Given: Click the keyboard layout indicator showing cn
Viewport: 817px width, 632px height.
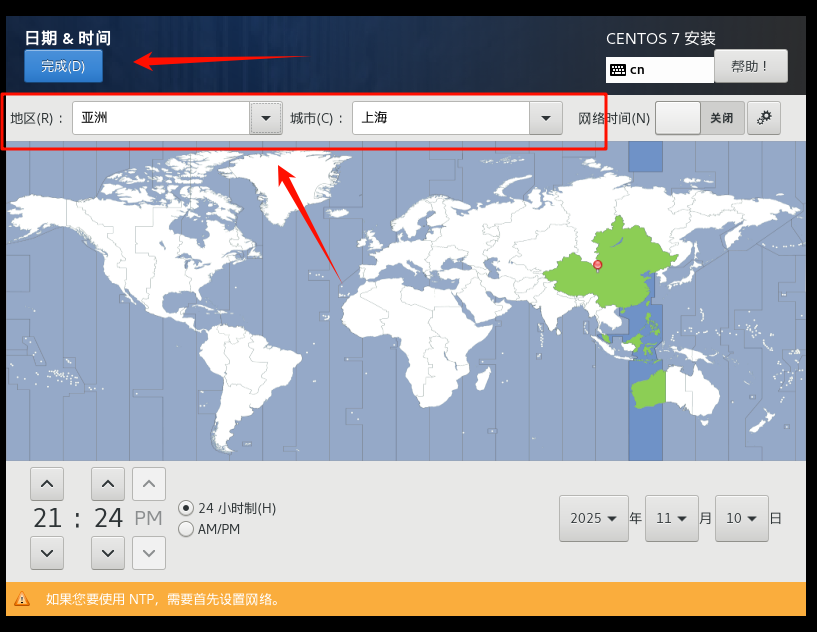Looking at the screenshot, I should click(657, 69).
